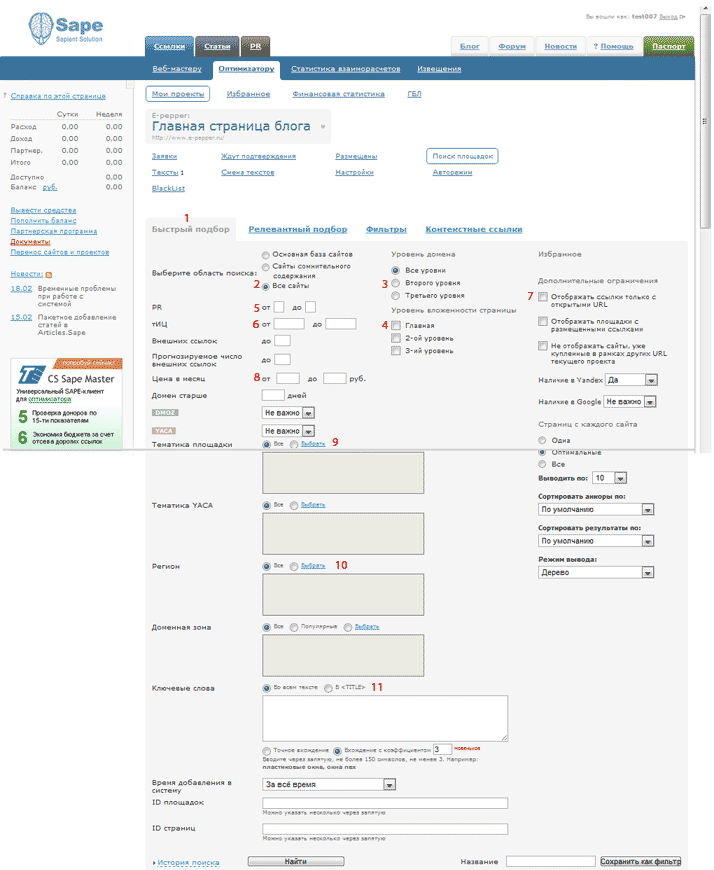Click the page vertical scrollbar
Image resolution: width=714 pixels, height=870 pixels.
pyautogui.click(x=705, y=122)
